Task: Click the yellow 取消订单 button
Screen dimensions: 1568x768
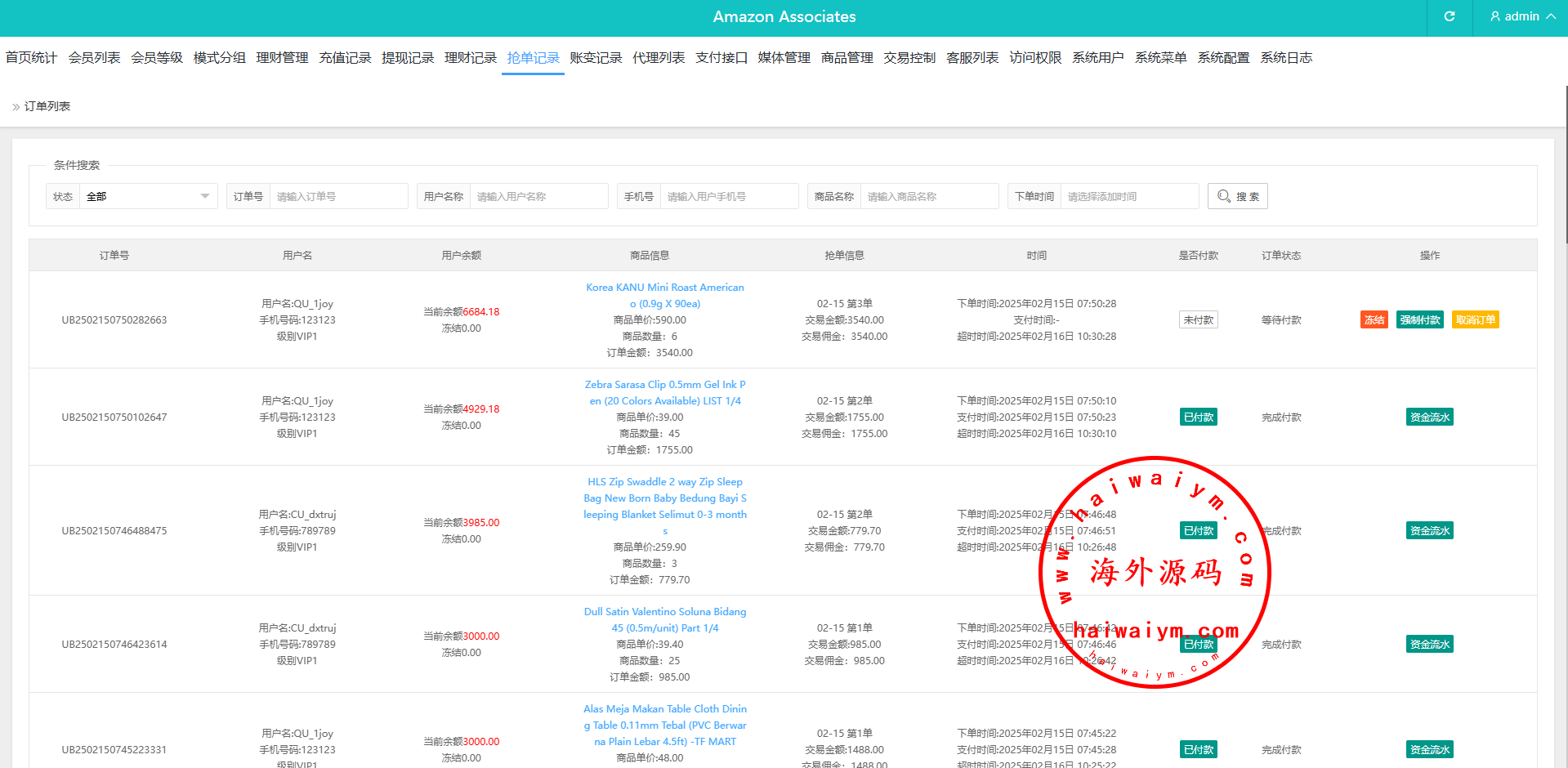Action: click(1475, 320)
